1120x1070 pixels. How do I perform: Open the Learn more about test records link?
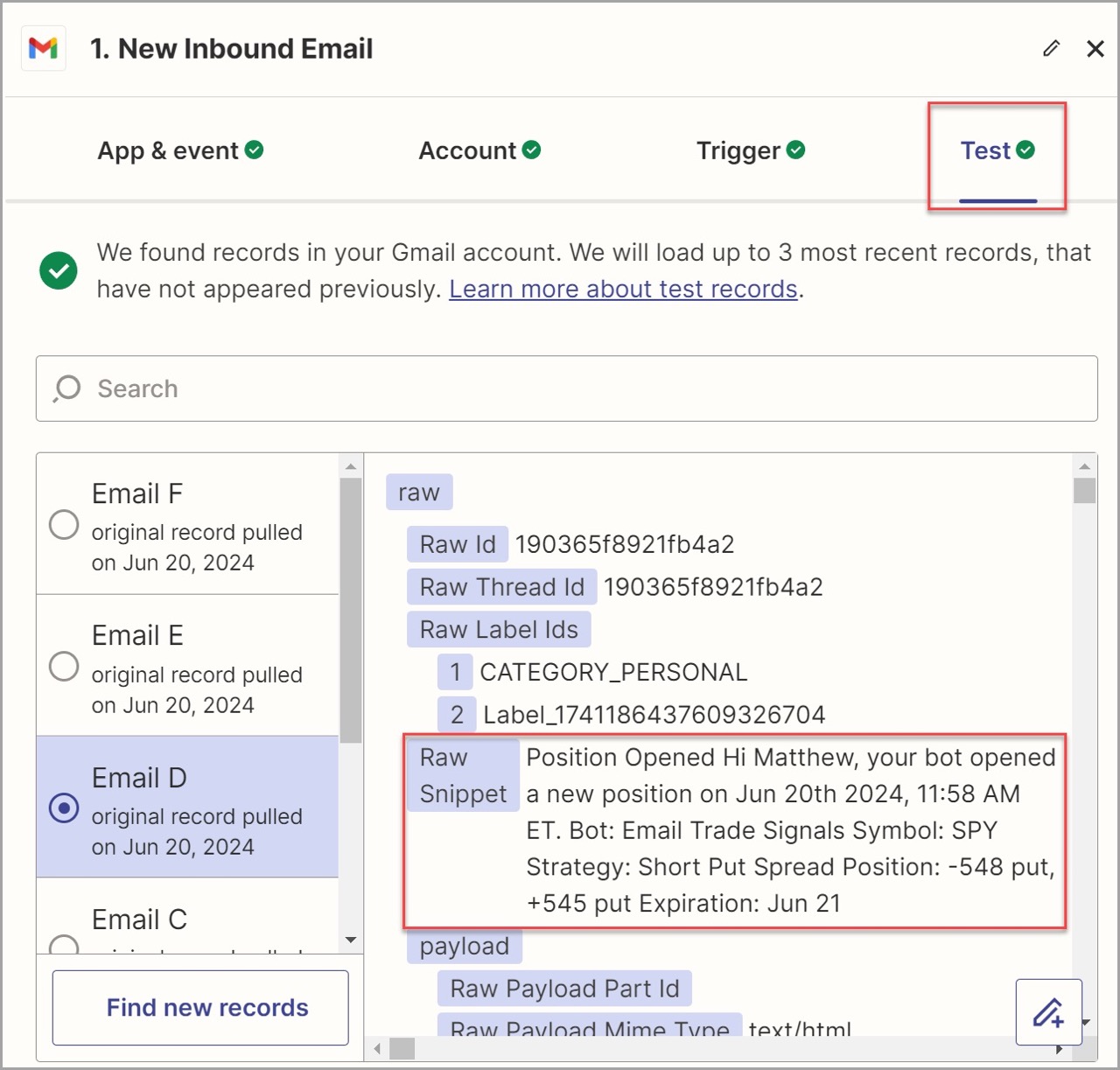(623, 288)
